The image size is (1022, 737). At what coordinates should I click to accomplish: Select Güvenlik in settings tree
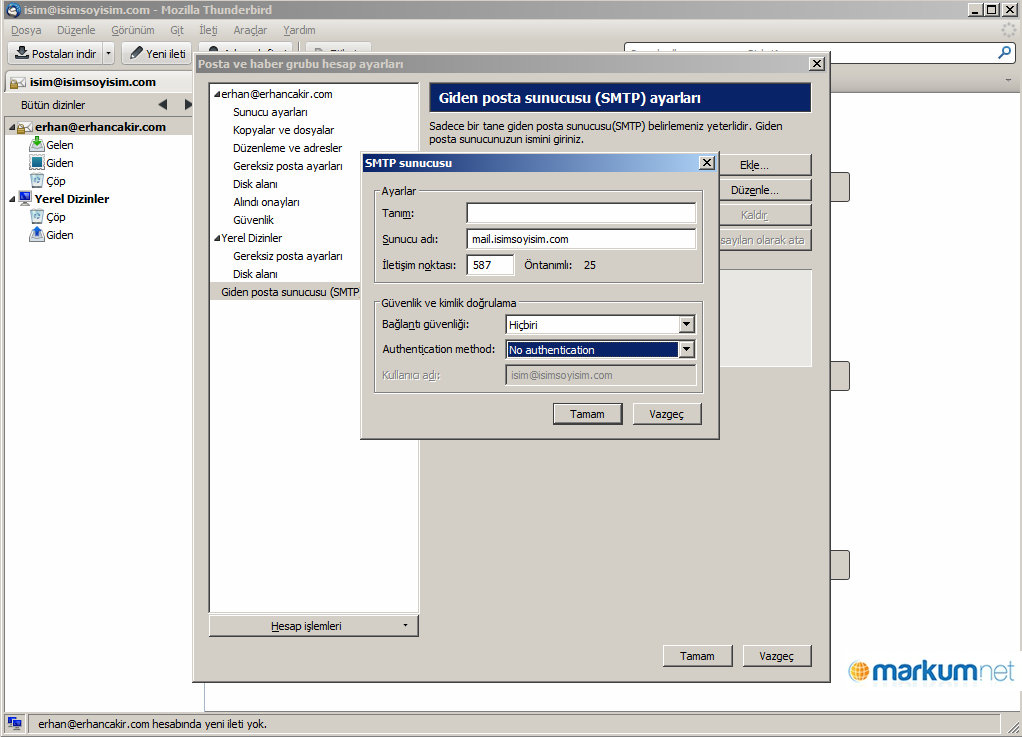(254, 220)
